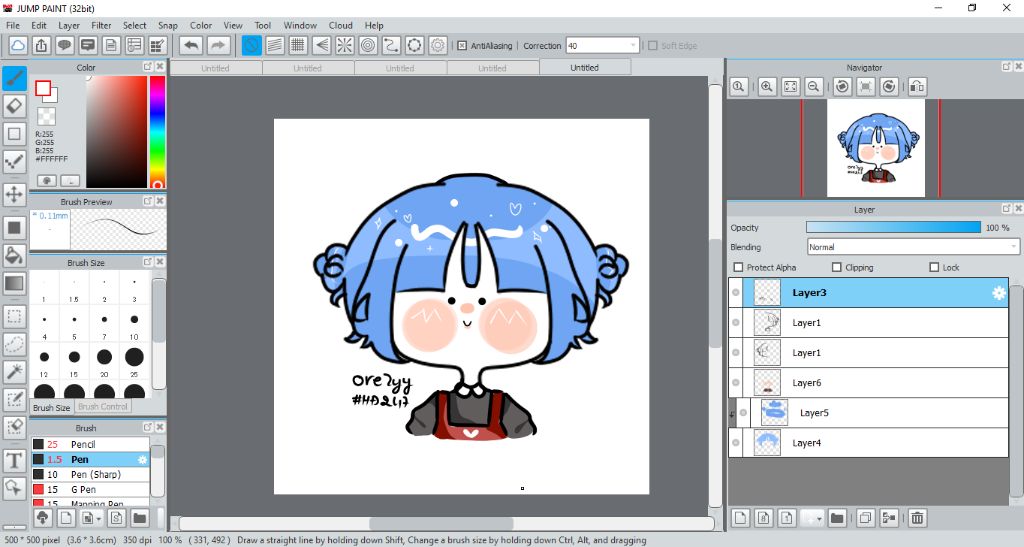Enable the vanishing point snap guide
This screenshot has height=547, width=1024.
click(321, 46)
